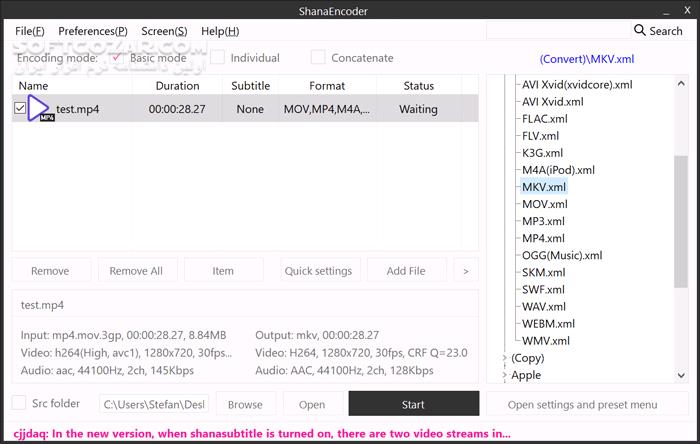Click the more arrow button beside Add File
700x444 pixels.
(466, 270)
